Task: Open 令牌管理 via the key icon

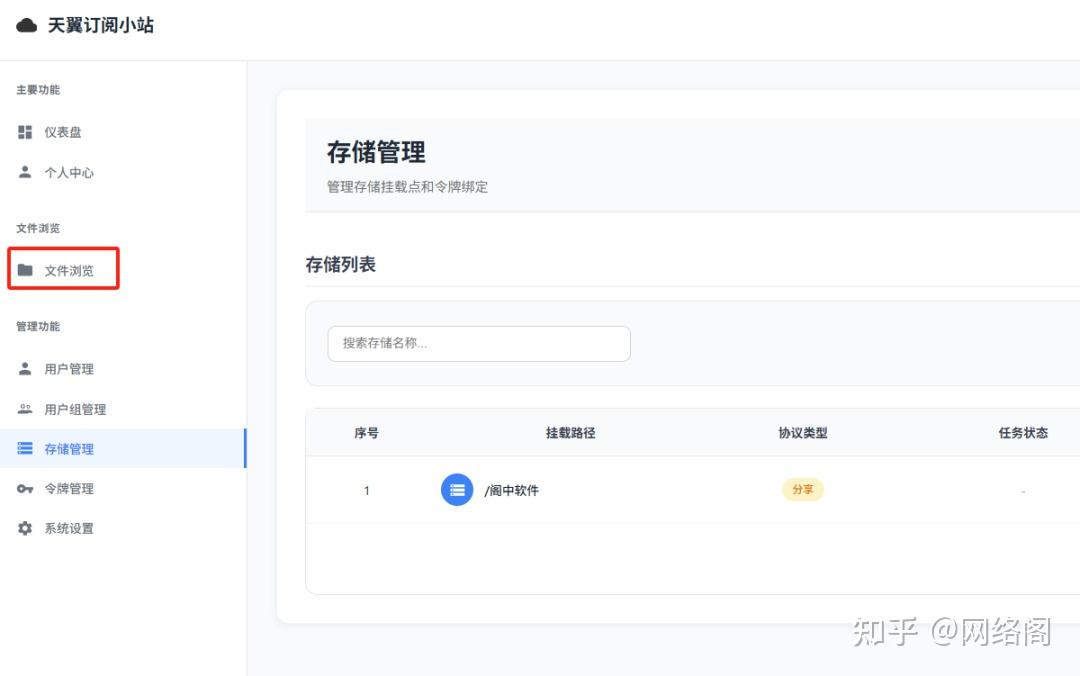Action: pos(24,488)
